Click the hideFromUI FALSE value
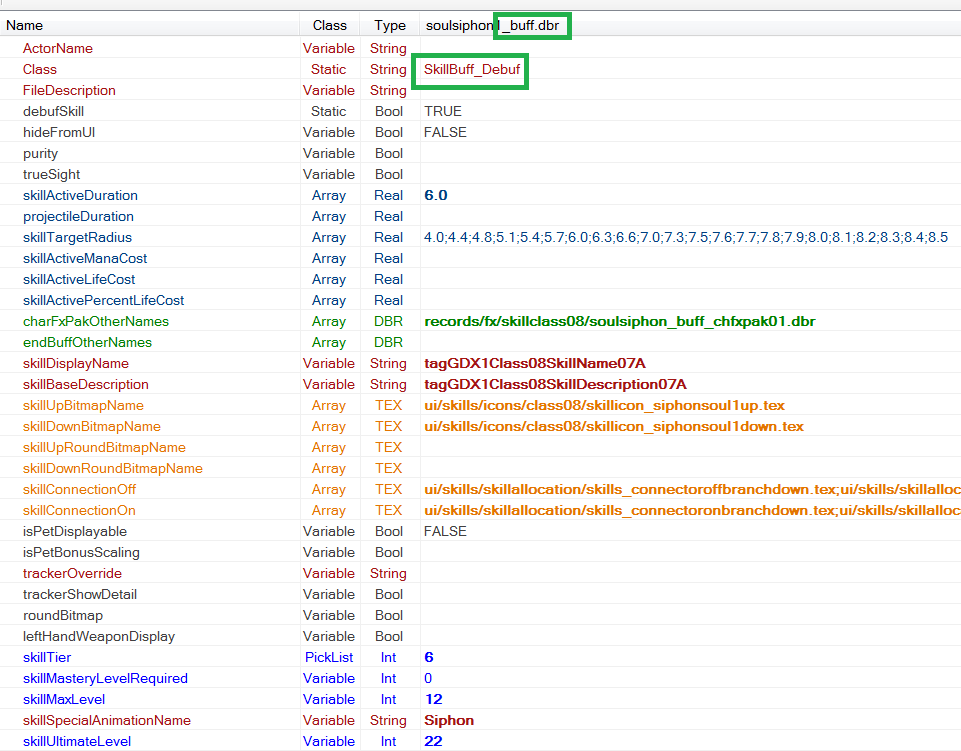 445,132
